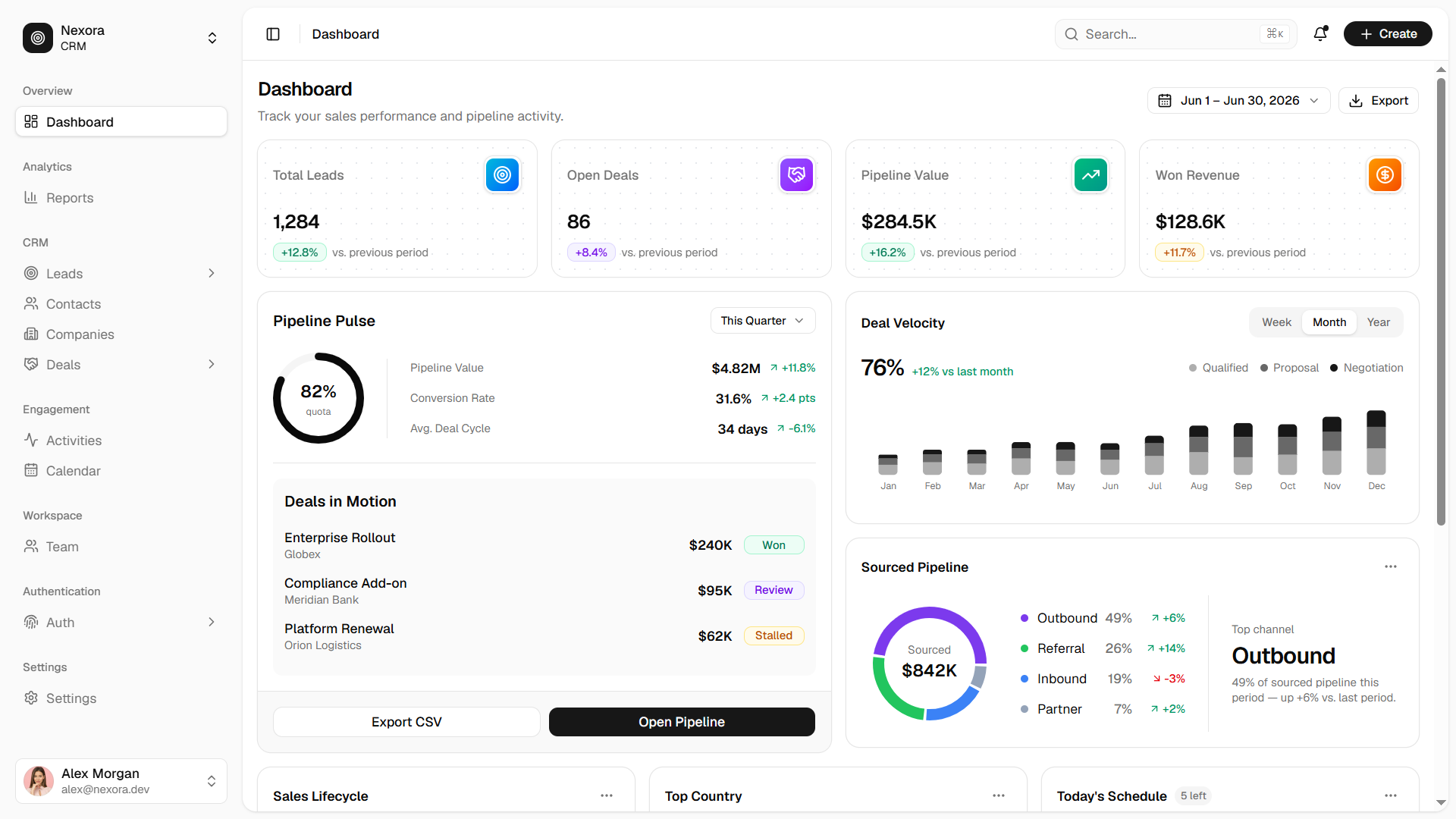Open Team in the sidebar

pos(121,547)
